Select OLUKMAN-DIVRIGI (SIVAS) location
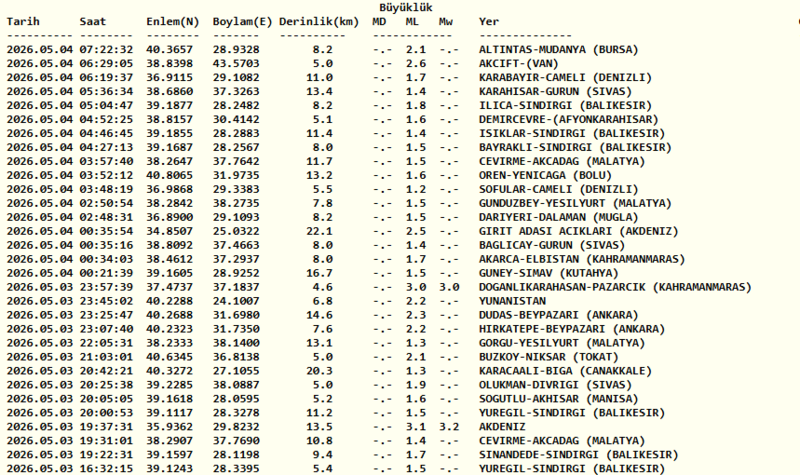This screenshot has width=800, height=475. [x=555, y=385]
